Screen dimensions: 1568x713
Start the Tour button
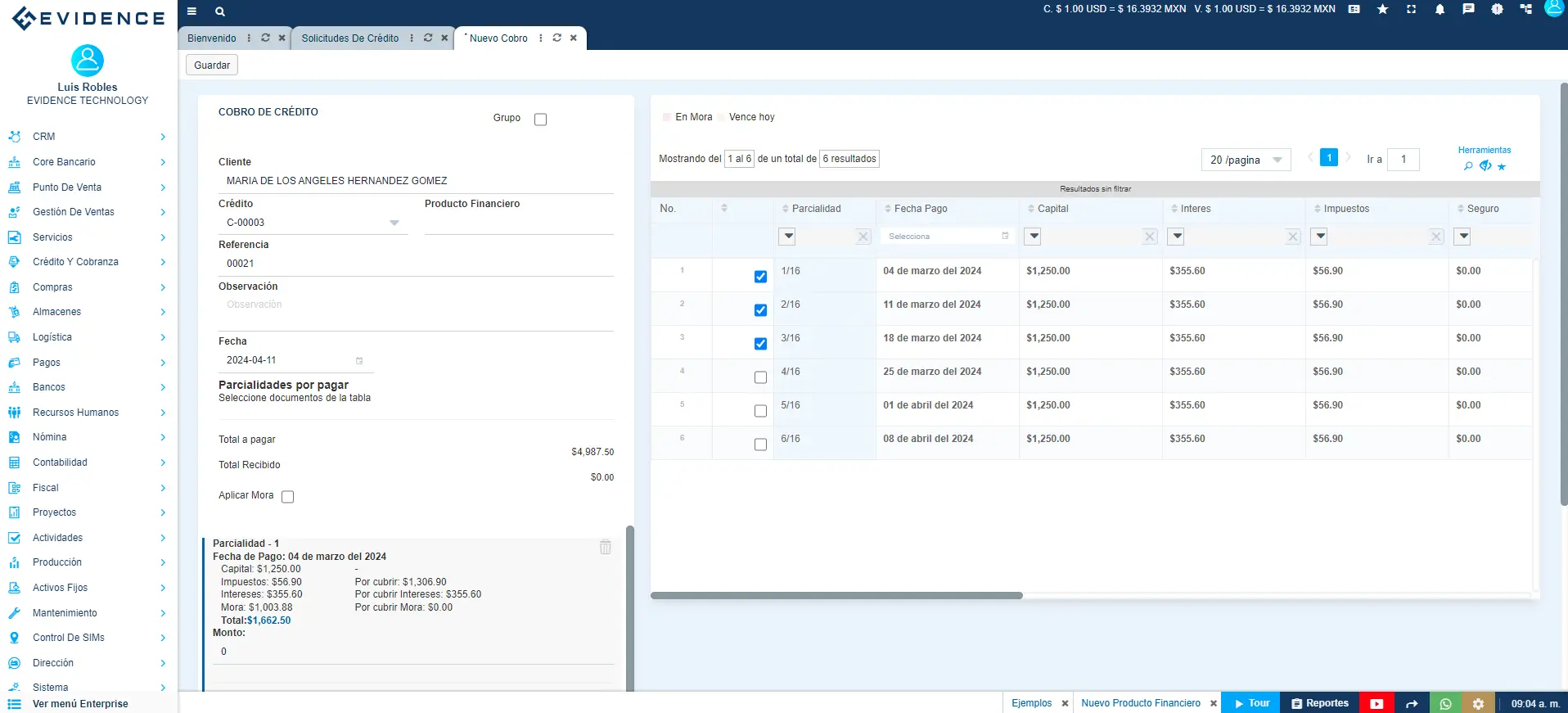click(1250, 703)
